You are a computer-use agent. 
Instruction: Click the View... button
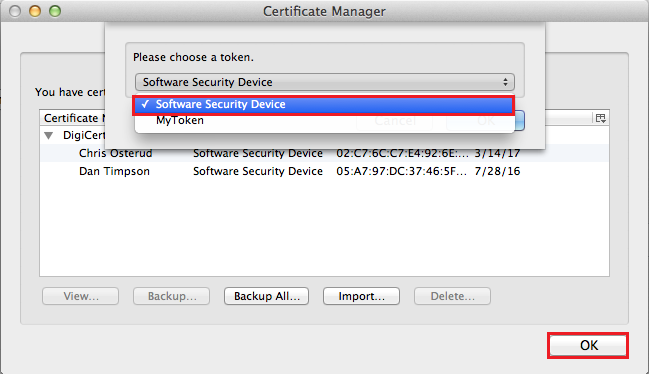coord(81,296)
